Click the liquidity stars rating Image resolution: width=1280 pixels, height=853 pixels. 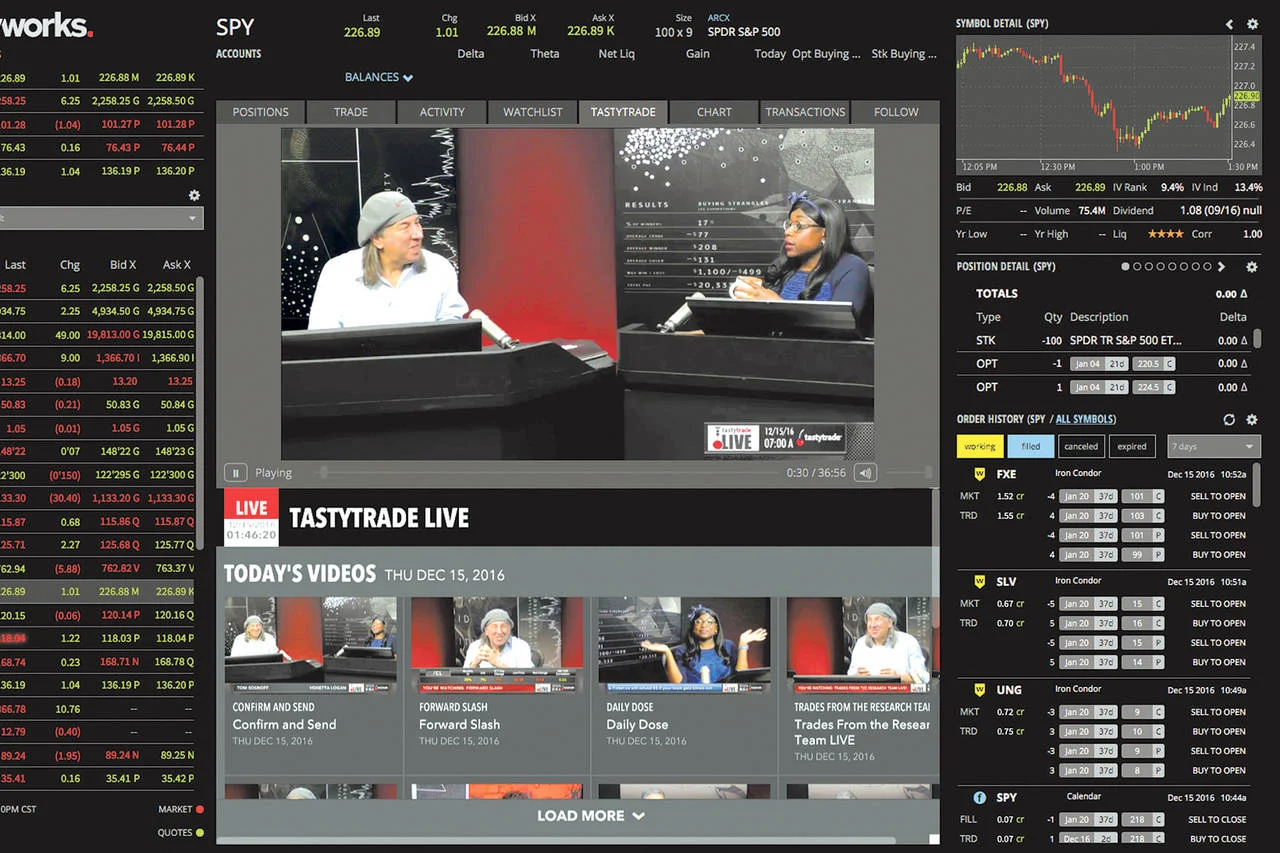[x=1165, y=234]
